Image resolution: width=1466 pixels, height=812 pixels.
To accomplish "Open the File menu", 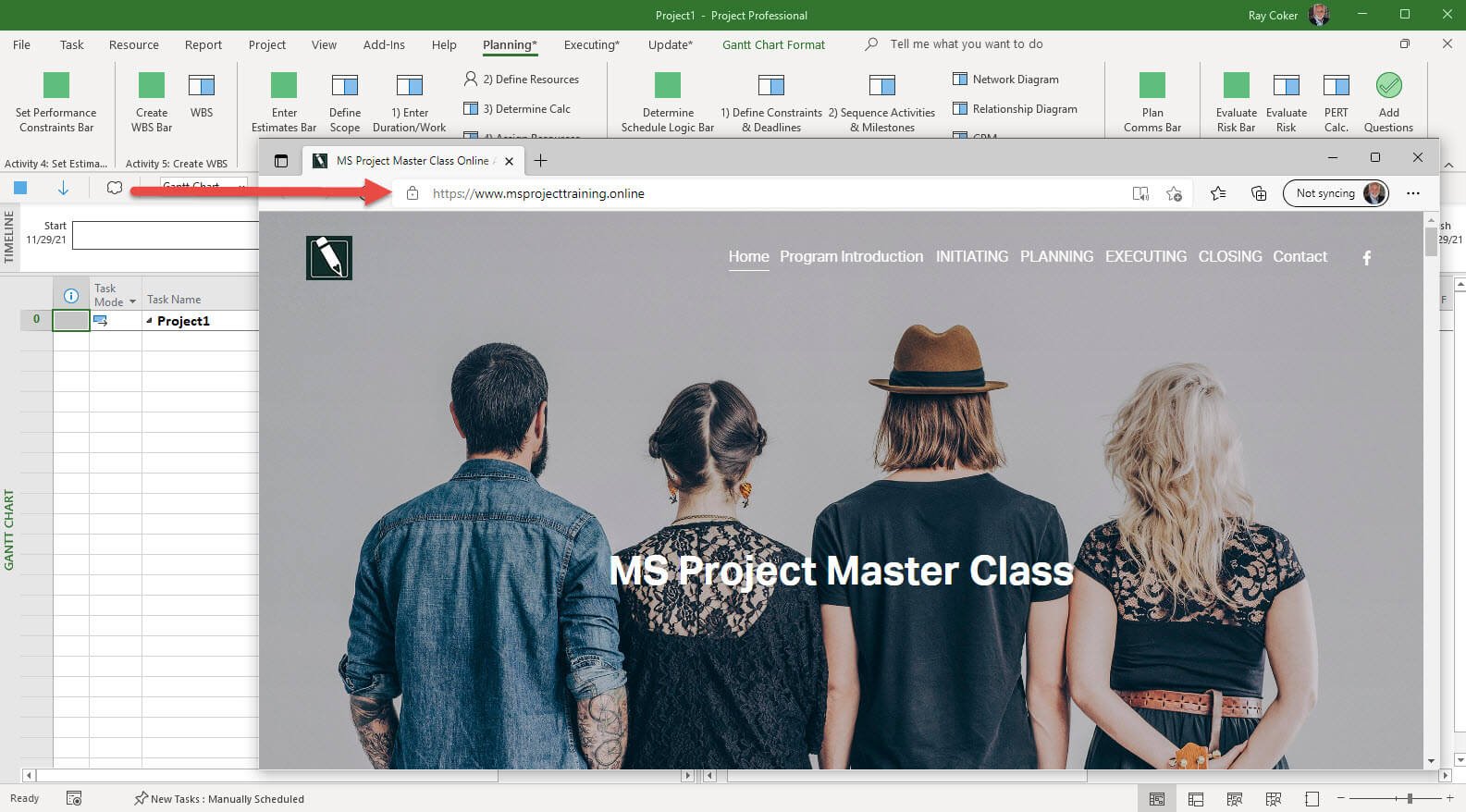I will (21, 44).
